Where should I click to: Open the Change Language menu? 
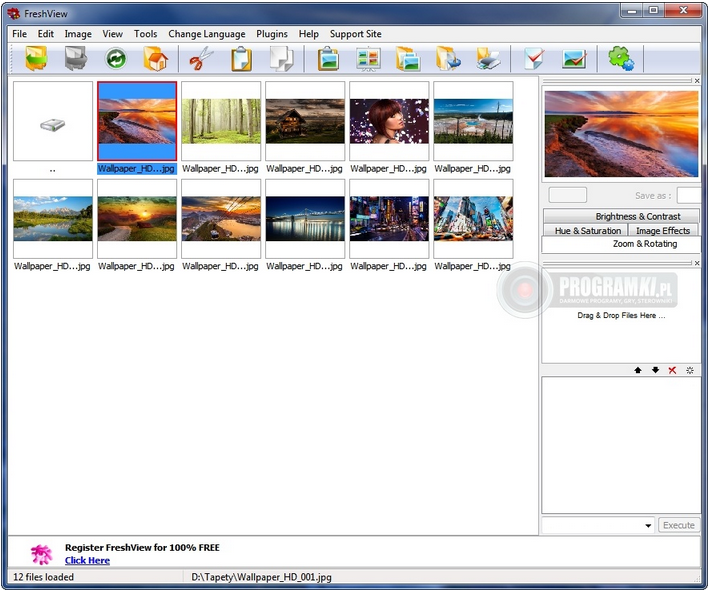[x=206, y=34]
